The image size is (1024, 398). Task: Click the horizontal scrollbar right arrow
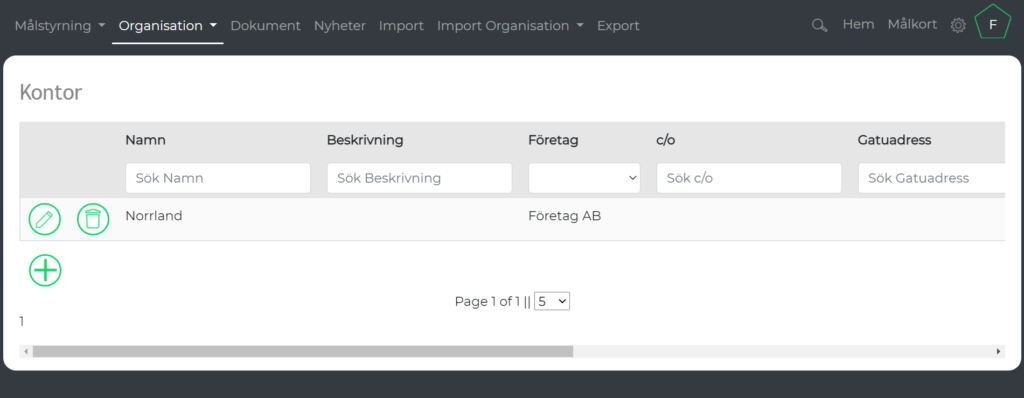(999, 352)
